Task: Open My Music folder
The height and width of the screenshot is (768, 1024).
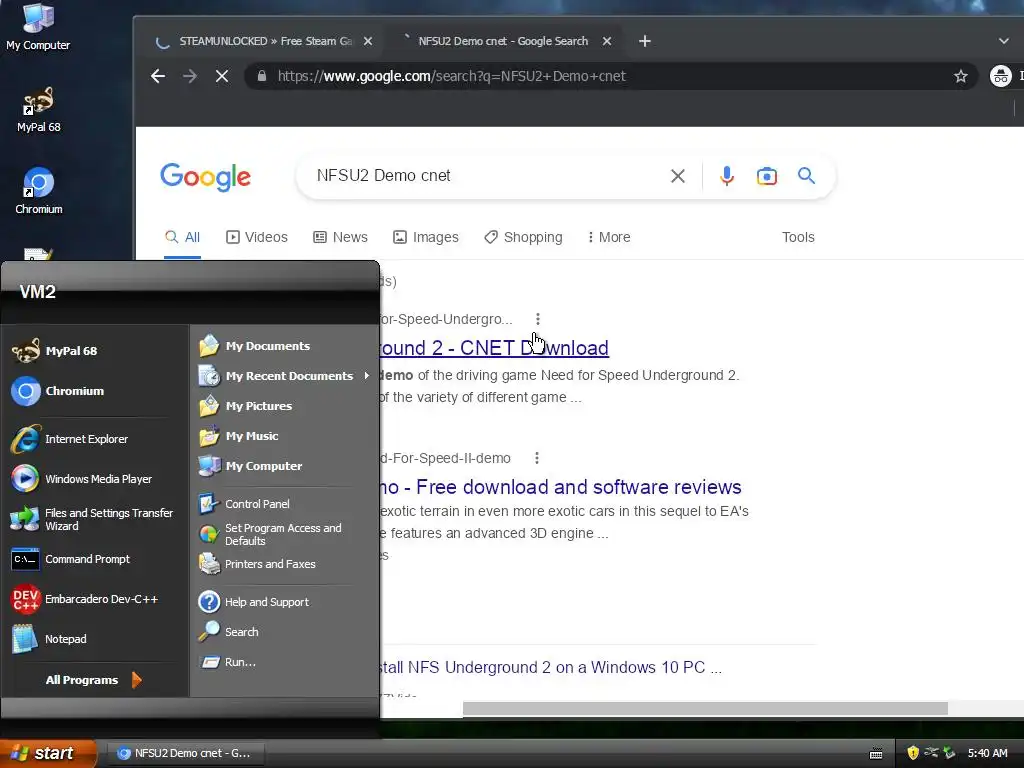Action: coord(239,436)
